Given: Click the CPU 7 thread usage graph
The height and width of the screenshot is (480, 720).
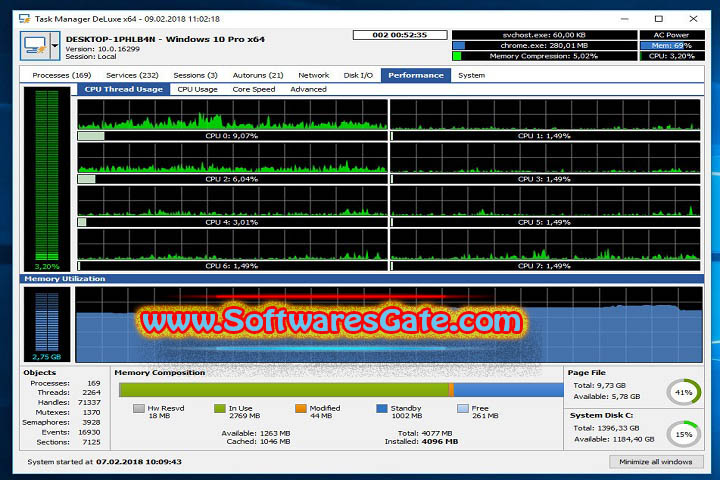Looking at the screenshot, I should pyautogui.click(x=545, y=244).
